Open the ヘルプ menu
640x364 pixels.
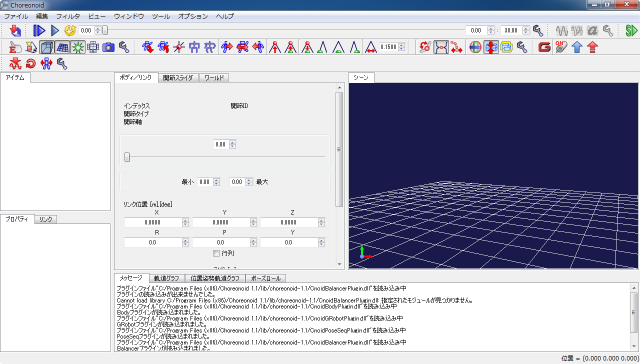(x=224, y=16)
